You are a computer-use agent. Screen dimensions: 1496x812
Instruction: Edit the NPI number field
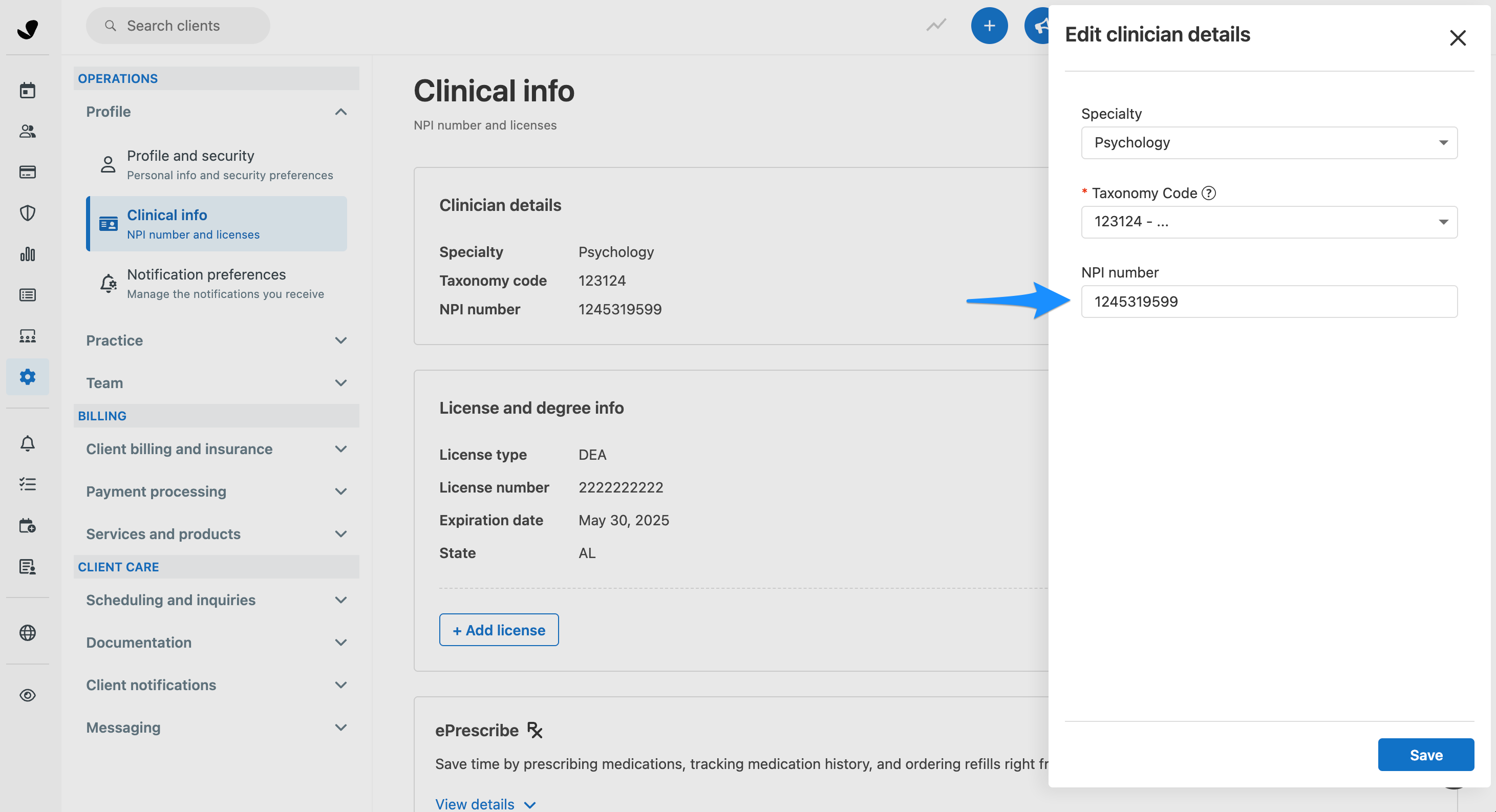(1269, 302)
